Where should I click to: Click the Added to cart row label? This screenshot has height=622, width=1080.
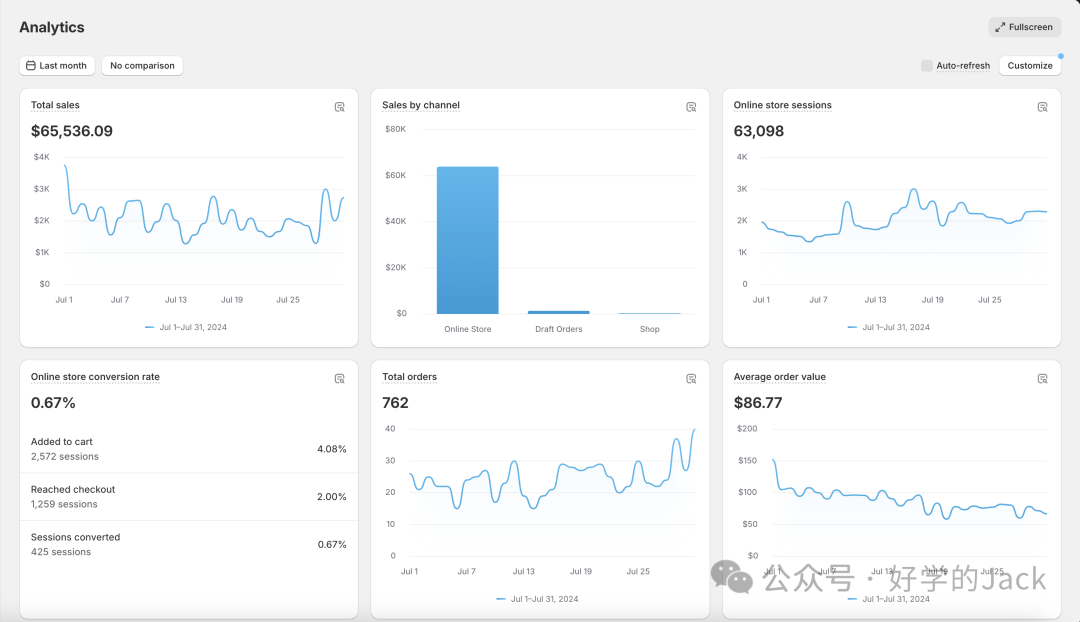[x=61, y=442]
